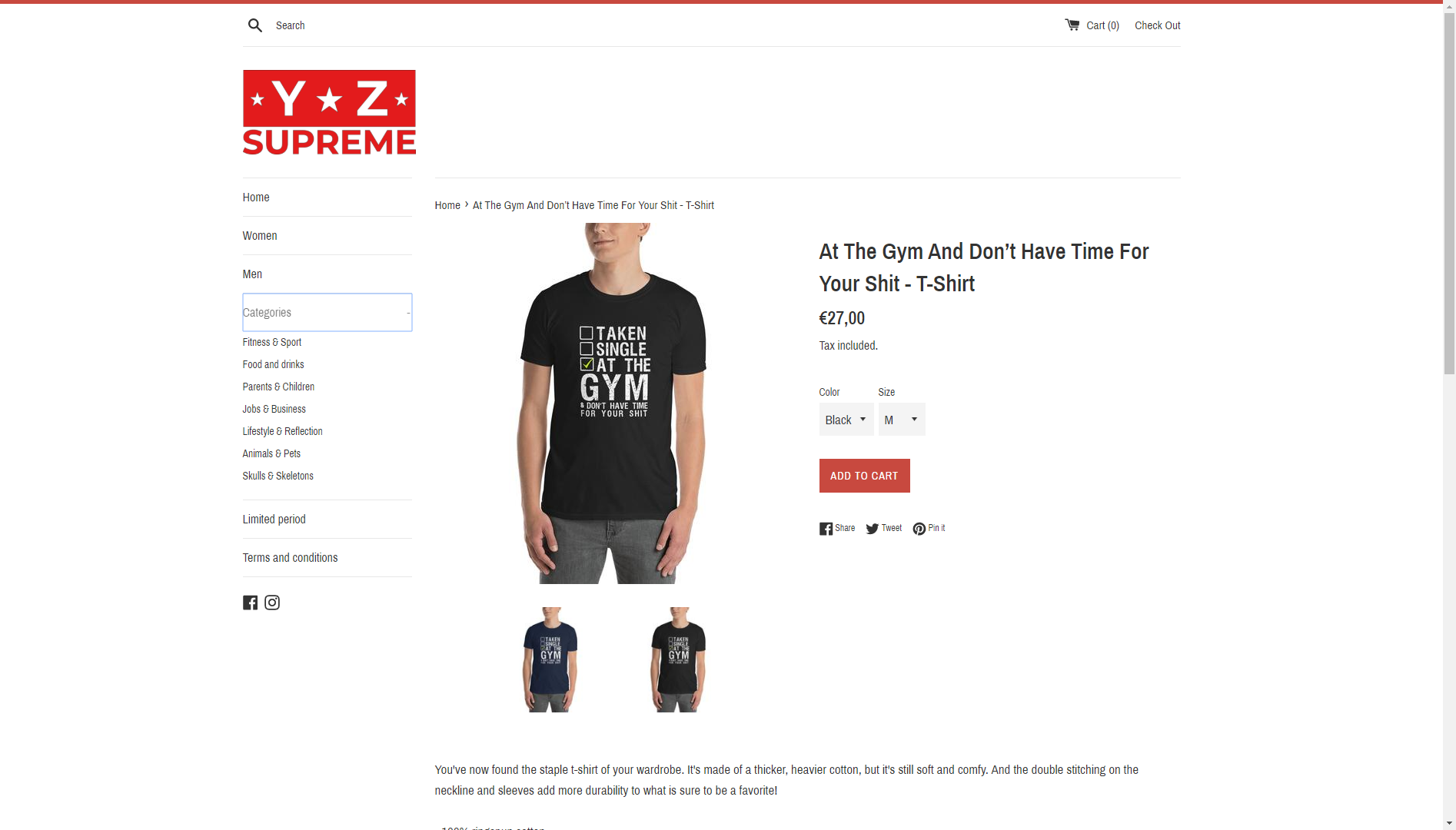Image resolution: width=1456 pixels, height=830 pixels.
Task: Open the Color dropdown showing Black
Action: point(846,420)
